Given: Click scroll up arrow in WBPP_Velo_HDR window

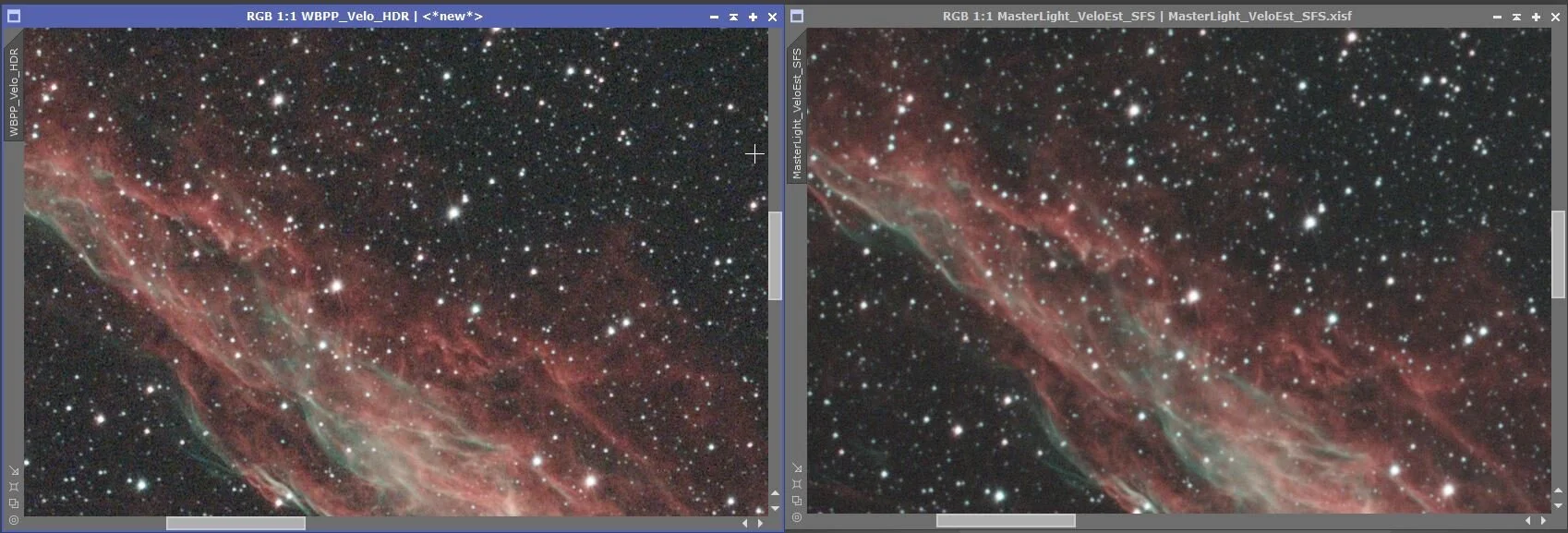Looking at the screenshot, I should (x=775, y=493).
